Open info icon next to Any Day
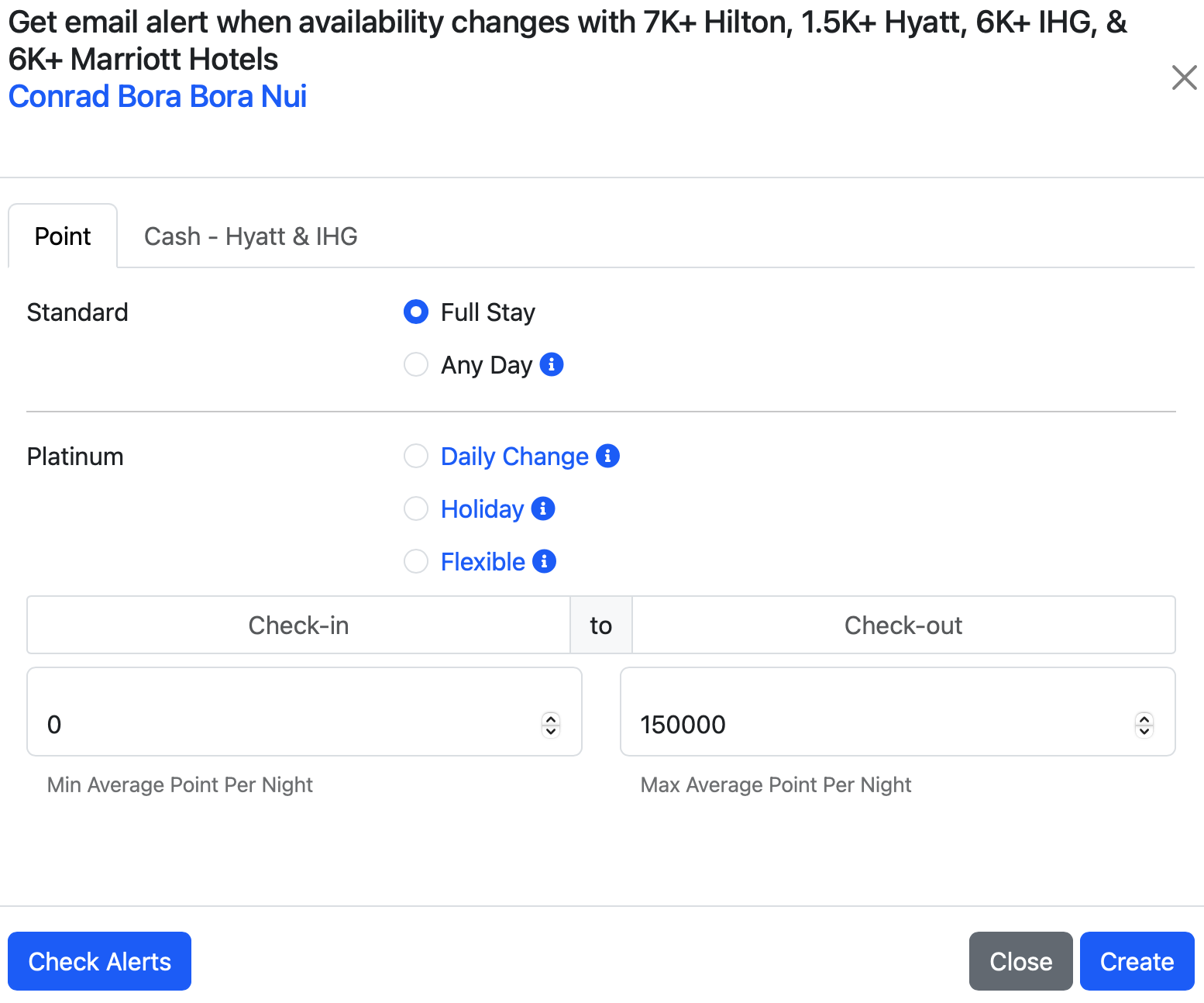The image size is (1204, 1003). tap(552, 364)
